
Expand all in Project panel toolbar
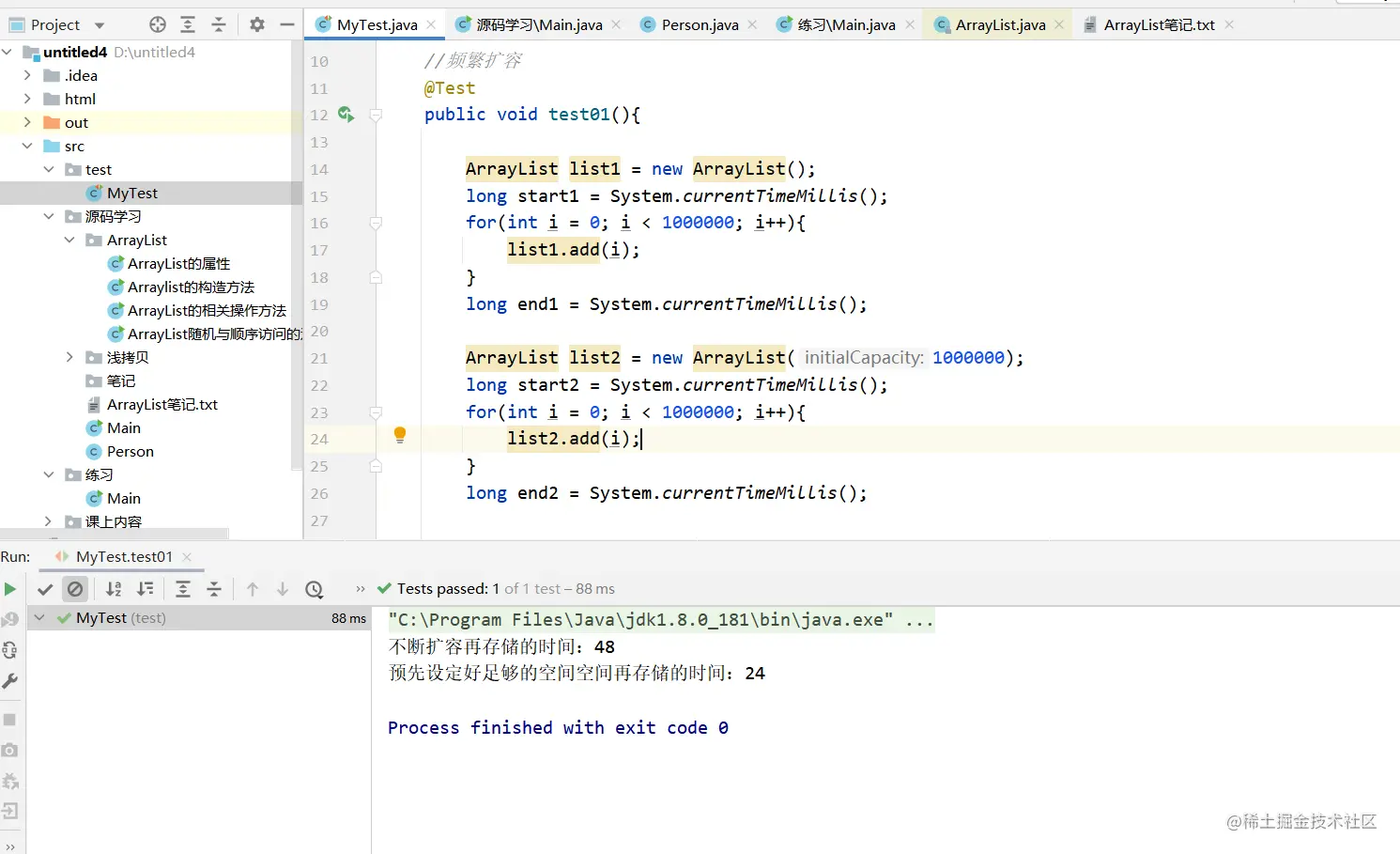(188, 24)
